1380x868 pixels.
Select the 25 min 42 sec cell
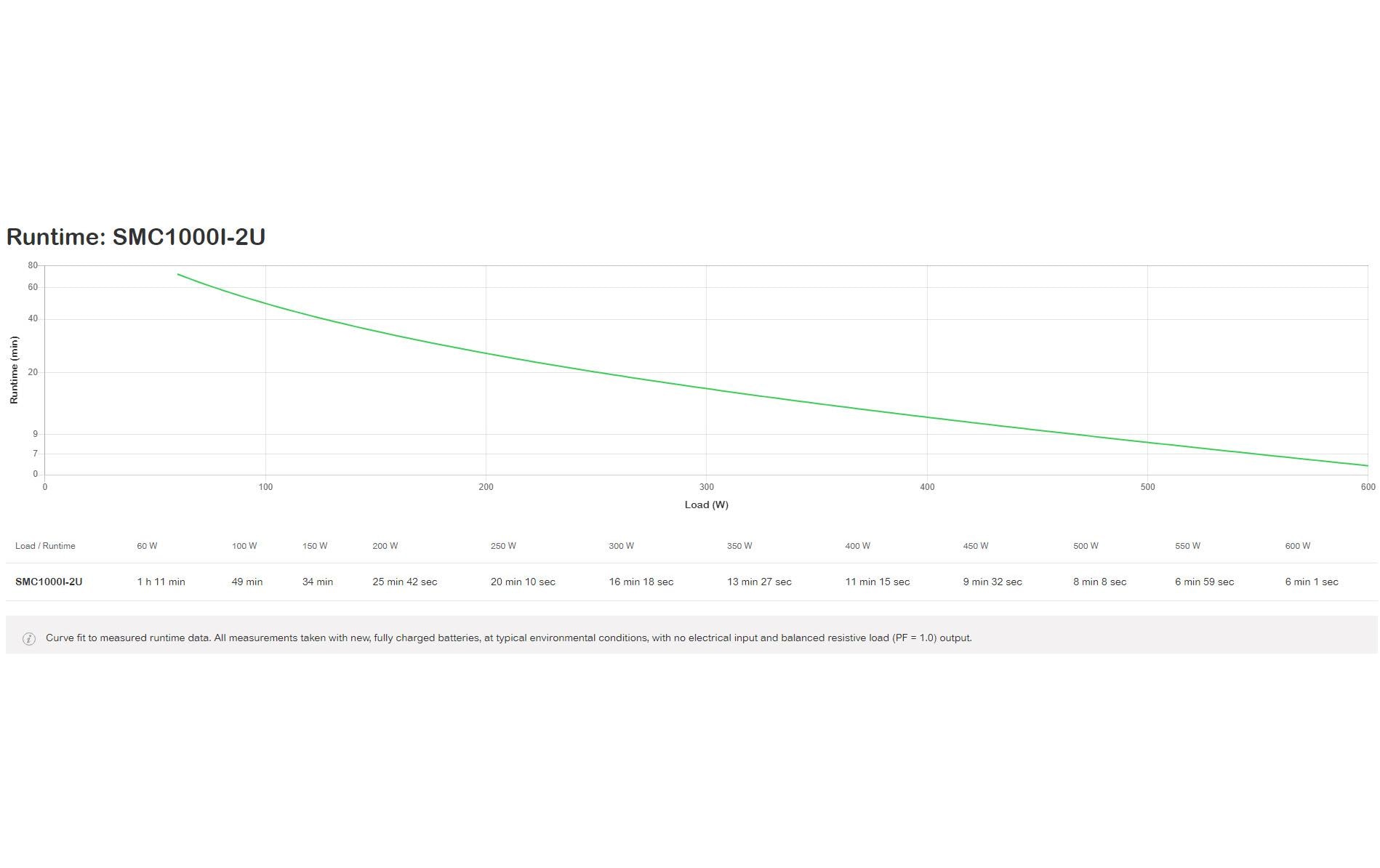tap(404, 582)
